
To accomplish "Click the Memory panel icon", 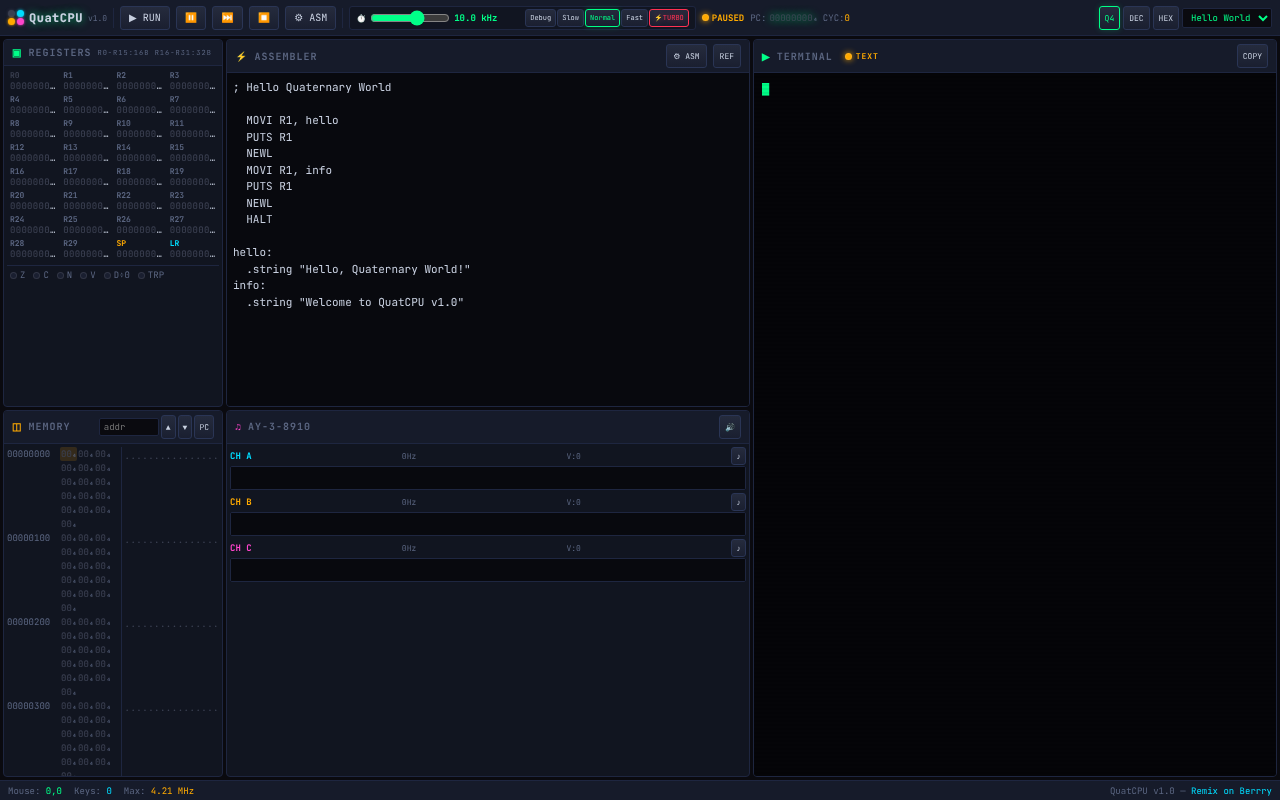I will pyautogui.click(x=17, y=427).
